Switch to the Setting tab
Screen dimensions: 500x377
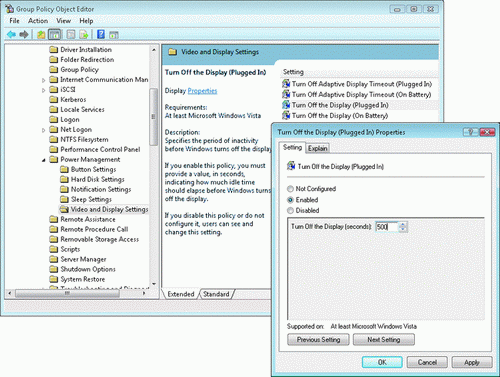point(292,147)
